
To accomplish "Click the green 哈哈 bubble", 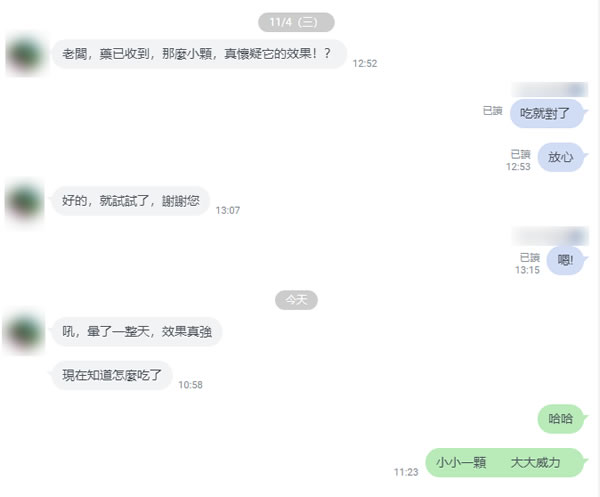I will (x=562, y=419).
